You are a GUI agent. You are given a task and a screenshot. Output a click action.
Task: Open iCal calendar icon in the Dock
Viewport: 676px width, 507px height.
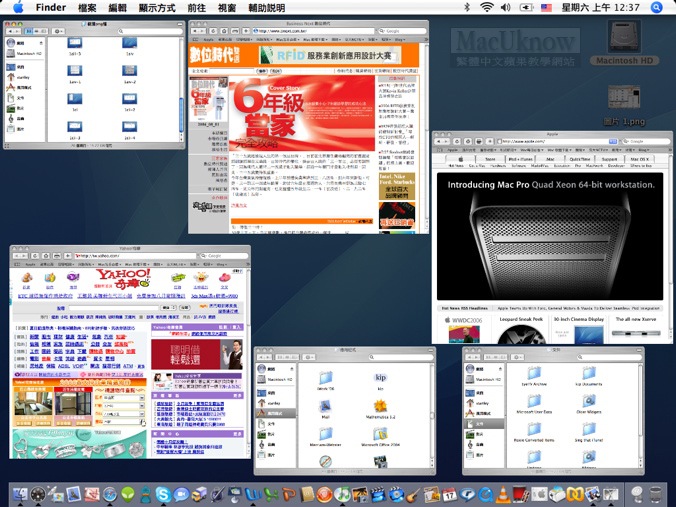[449, 494]
